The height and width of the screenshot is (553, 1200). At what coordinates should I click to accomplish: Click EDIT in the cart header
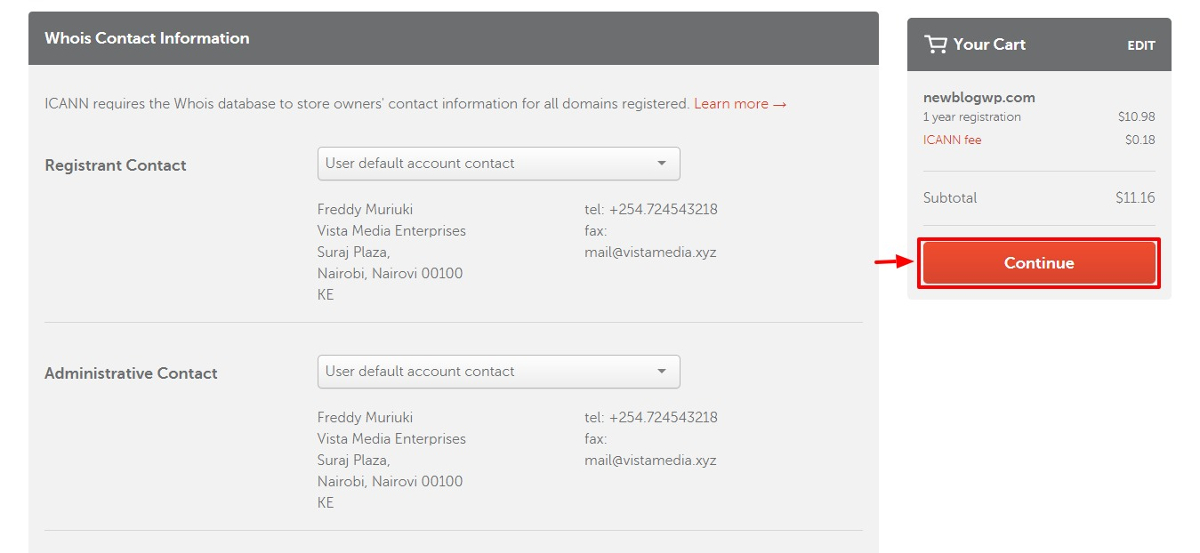point(1141,46)
